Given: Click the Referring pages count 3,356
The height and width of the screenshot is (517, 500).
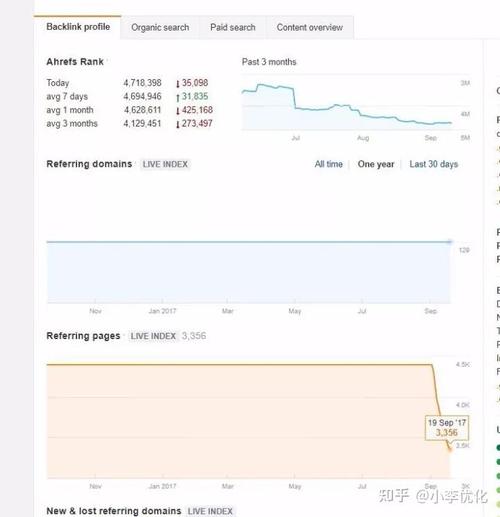Looking at the screenshot, I should (194, 336).
